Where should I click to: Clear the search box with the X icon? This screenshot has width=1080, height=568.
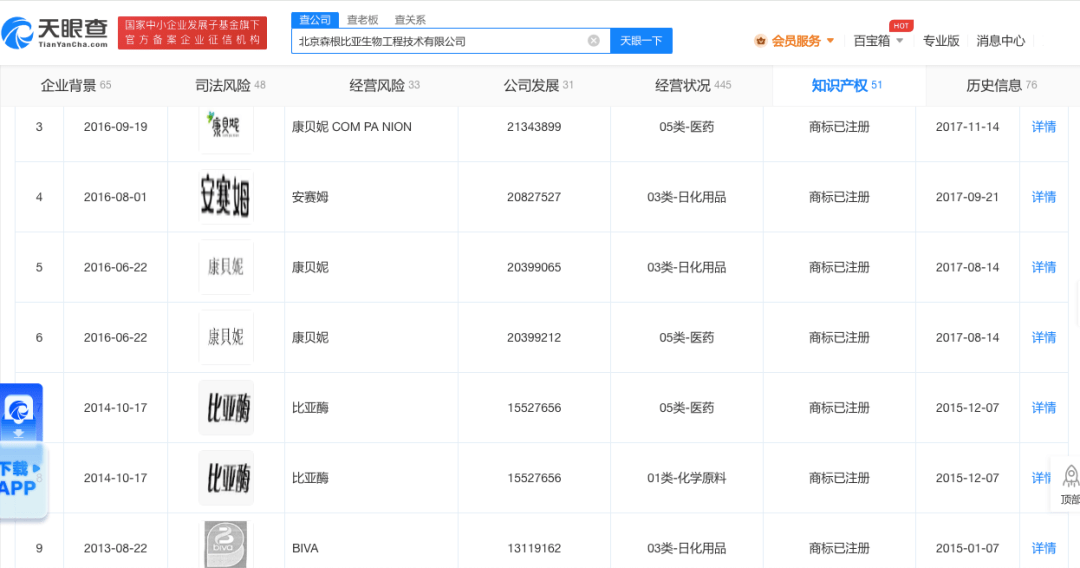coord(593,41)
